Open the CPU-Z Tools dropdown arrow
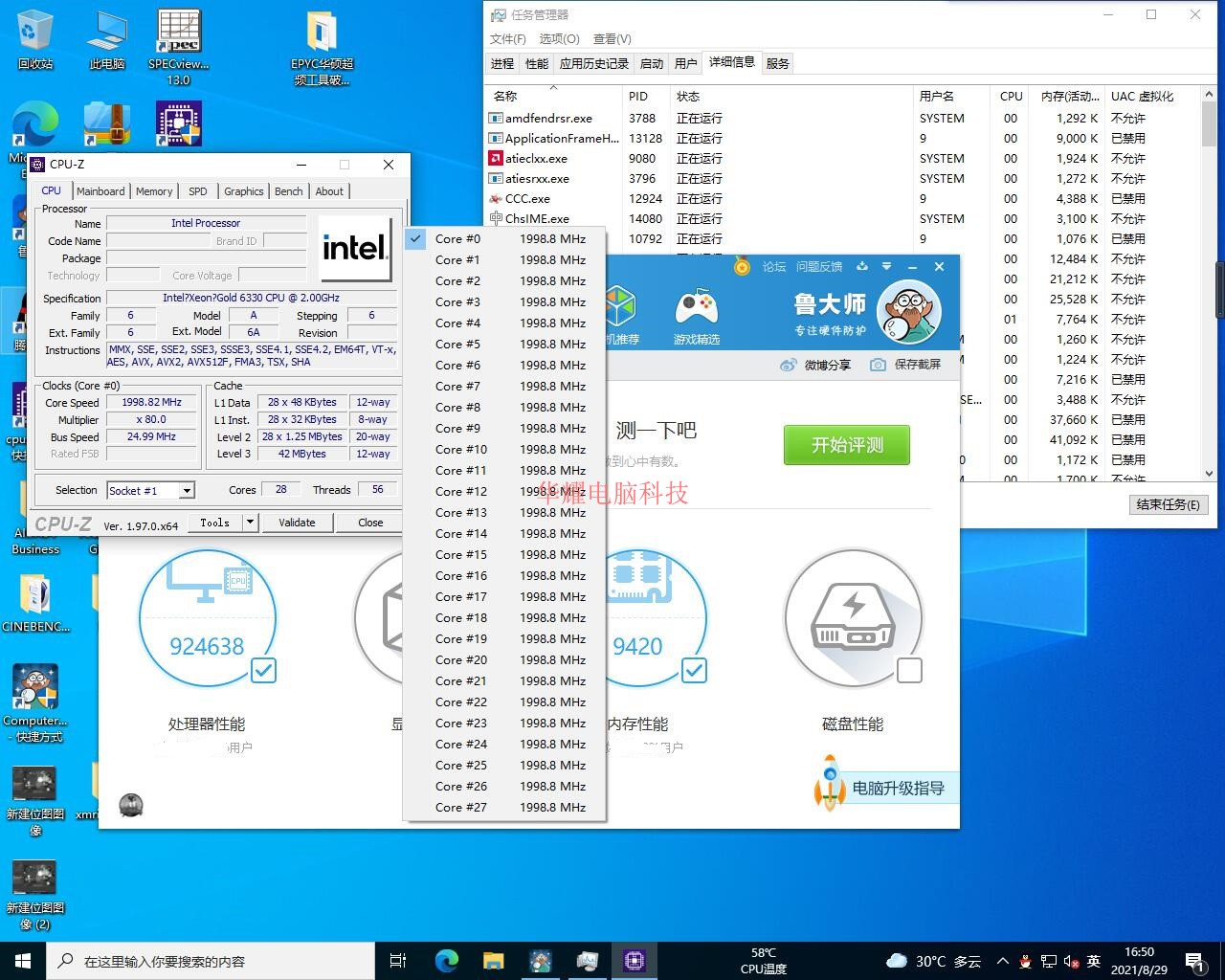1225x980 pixels. click(x=250, y=522)
